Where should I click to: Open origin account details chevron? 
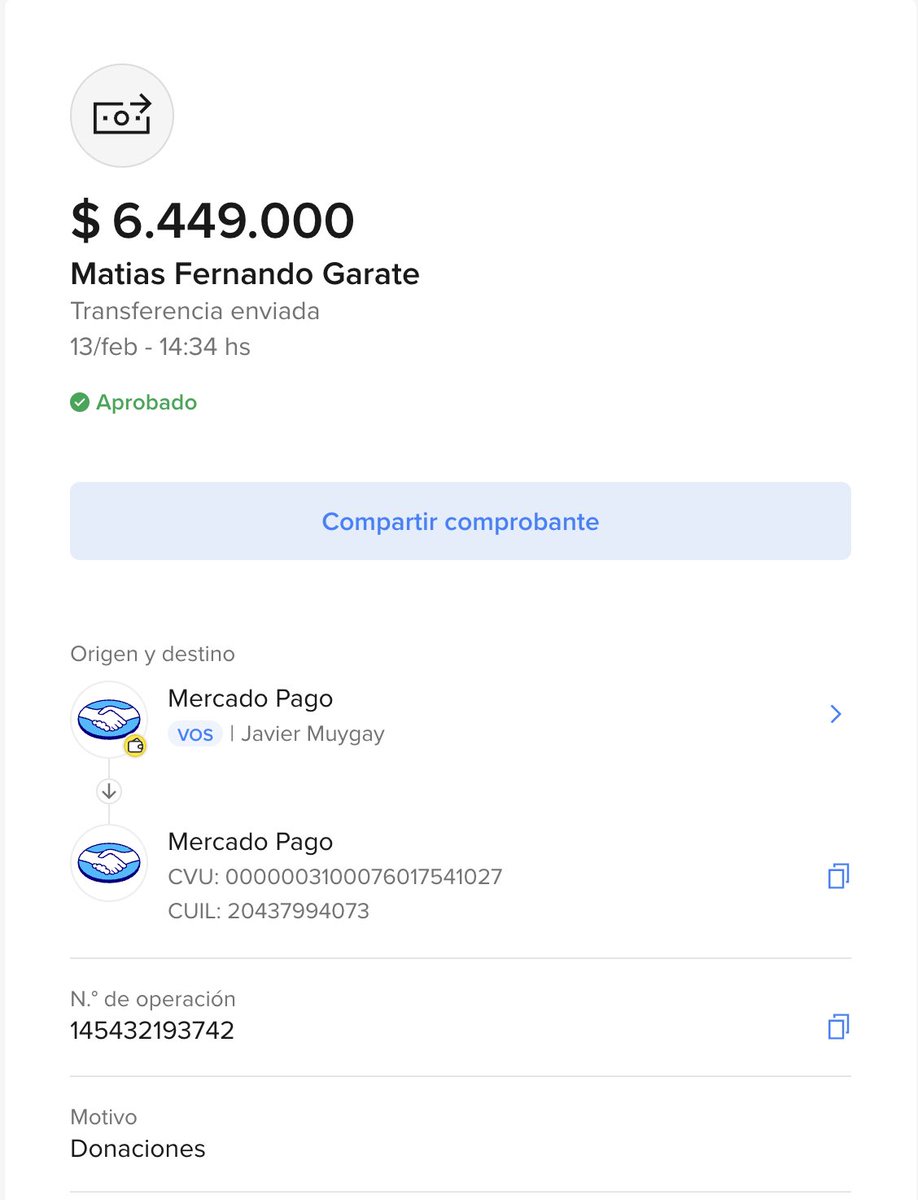836,714
